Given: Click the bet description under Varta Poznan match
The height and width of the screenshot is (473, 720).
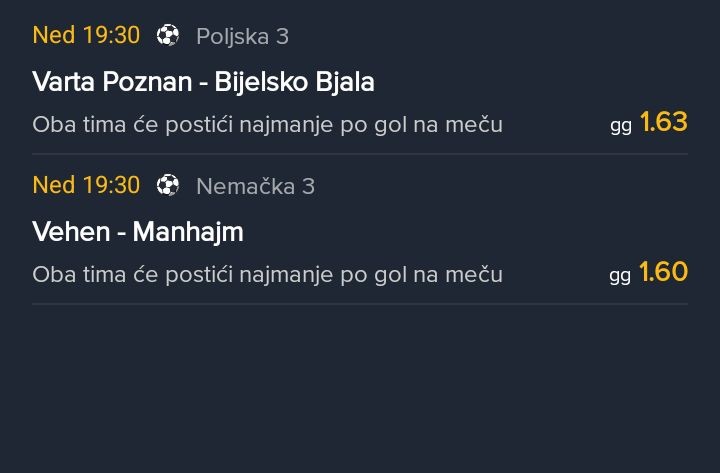Looking at the screenshot, I should pos(267,125).
